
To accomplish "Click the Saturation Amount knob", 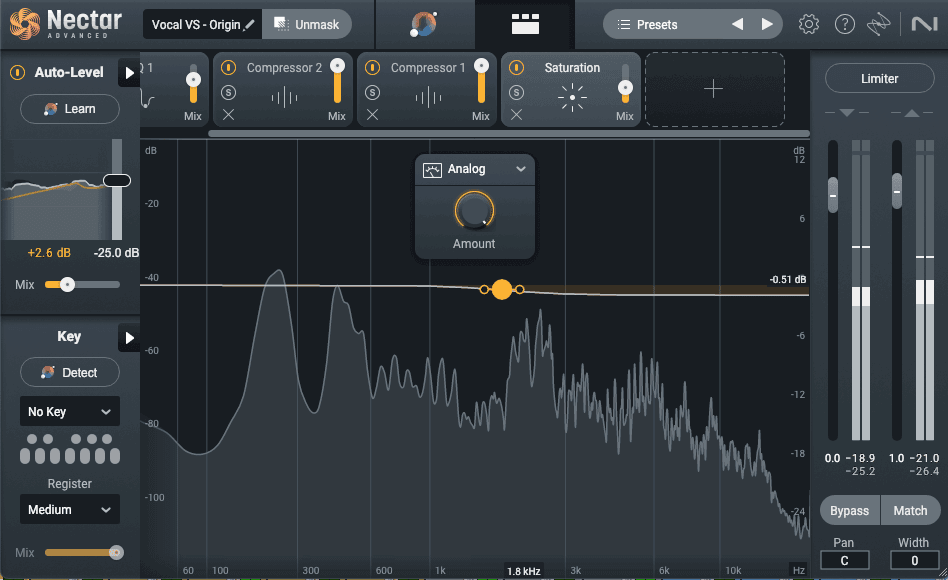I will click(x=475, y=210).
